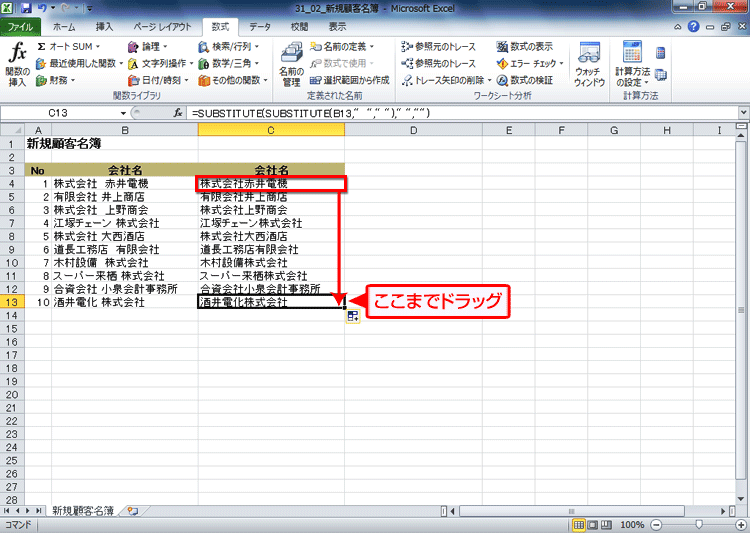Switch to the Page Layout (ページ レイアウト) tab
This screenshot has width=750, height=533.
[162, 27]
